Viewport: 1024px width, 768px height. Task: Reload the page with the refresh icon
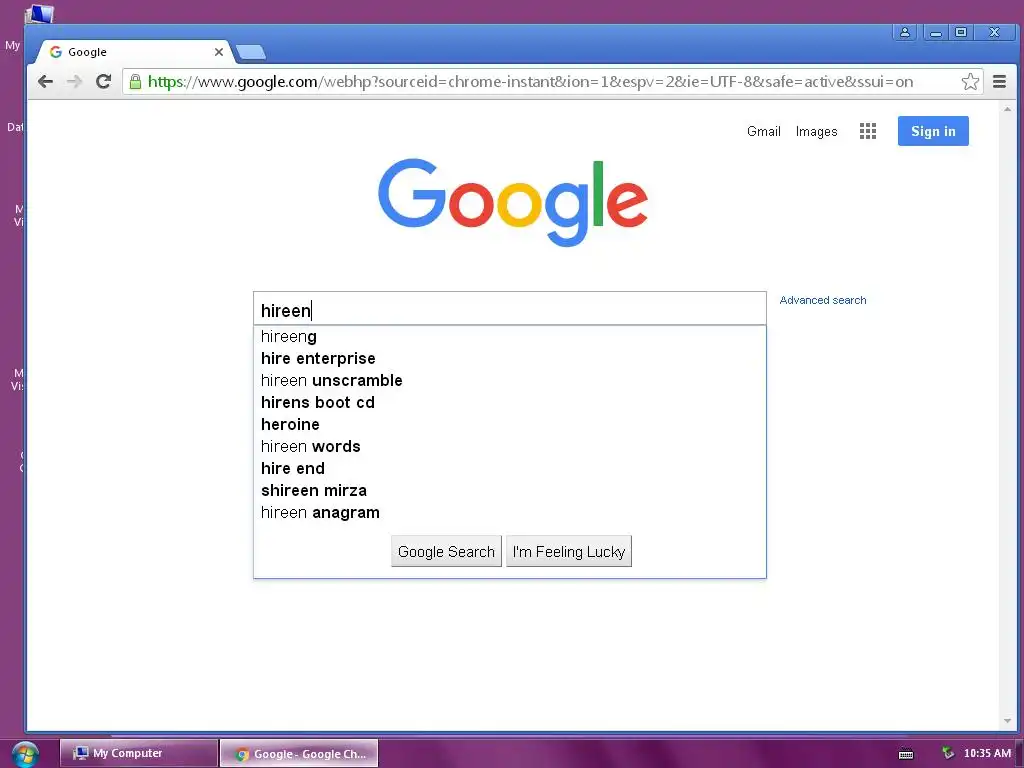(103, 82)
